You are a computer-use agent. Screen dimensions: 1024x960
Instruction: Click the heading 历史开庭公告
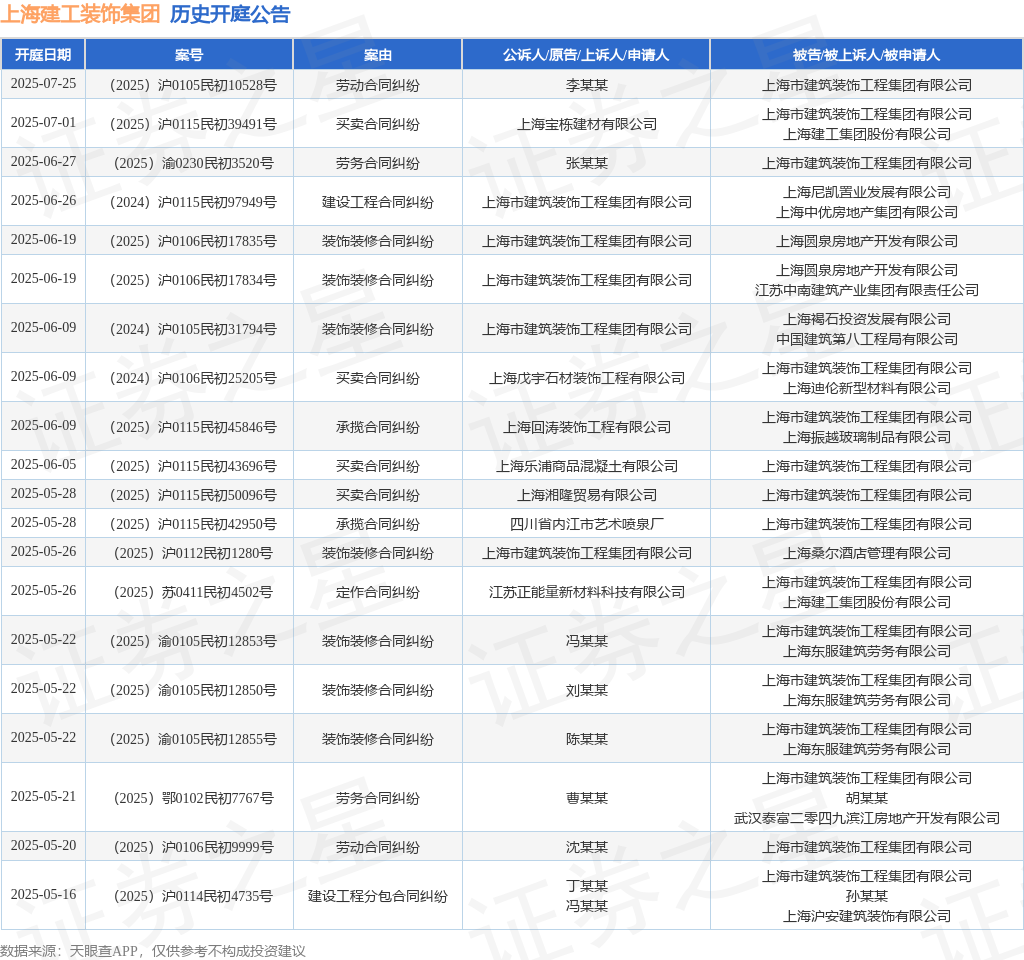pos(230,14)
